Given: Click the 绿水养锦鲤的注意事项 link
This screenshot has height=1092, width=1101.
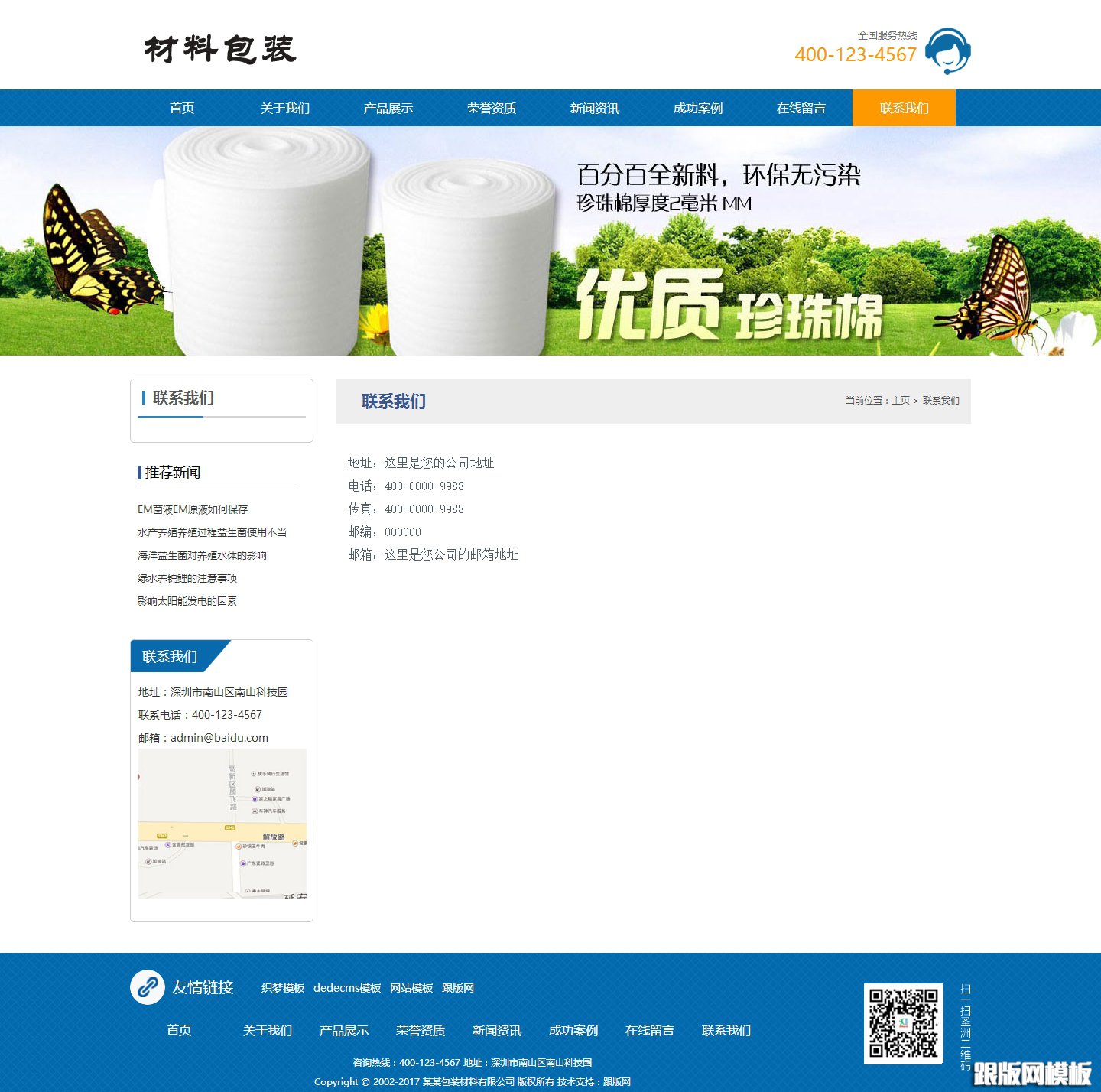Looking at the screenshot, I should coord(187,578).
